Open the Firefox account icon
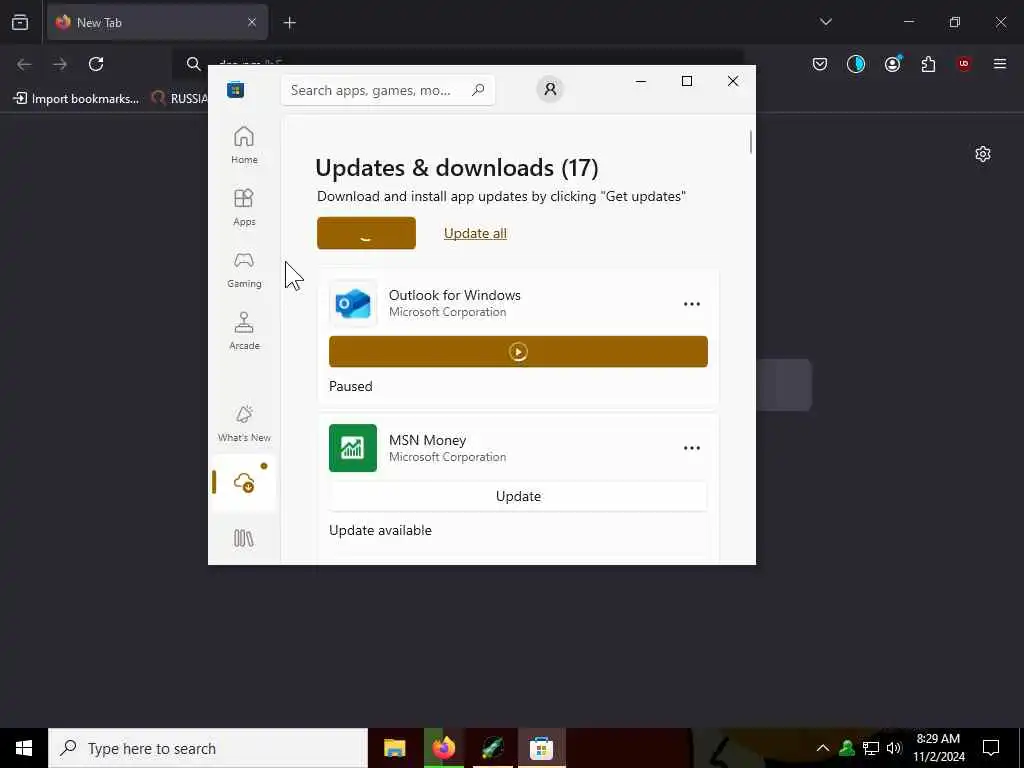The width and height of the screenshot is (1024, 768). [x=892, y=64]
